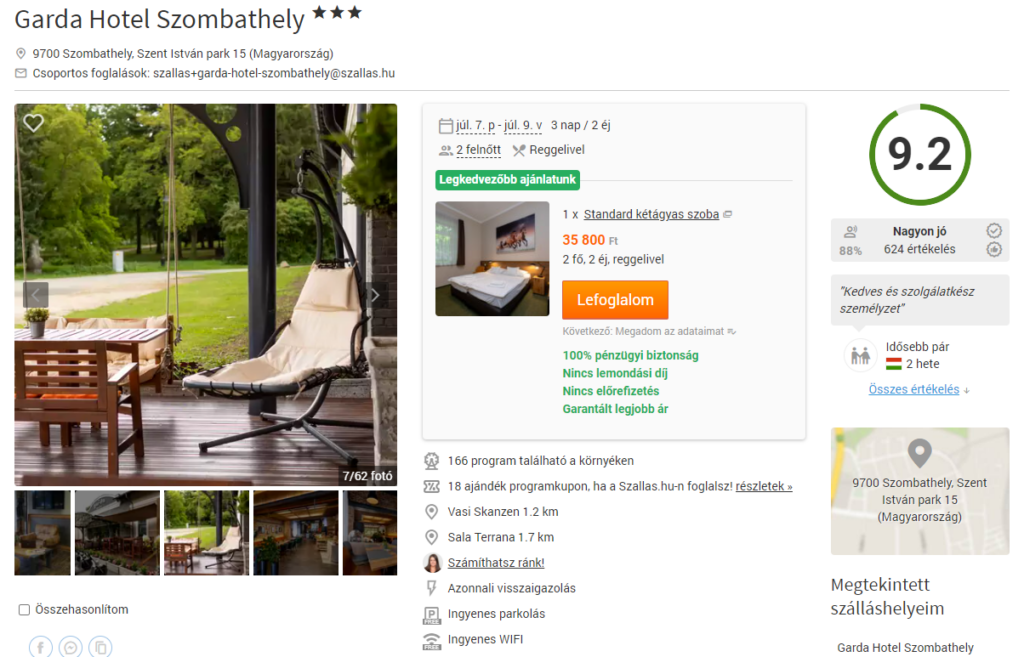Add hotel to favorites with heart icon
The image size is (1024, 657).
tap(33, 122)
